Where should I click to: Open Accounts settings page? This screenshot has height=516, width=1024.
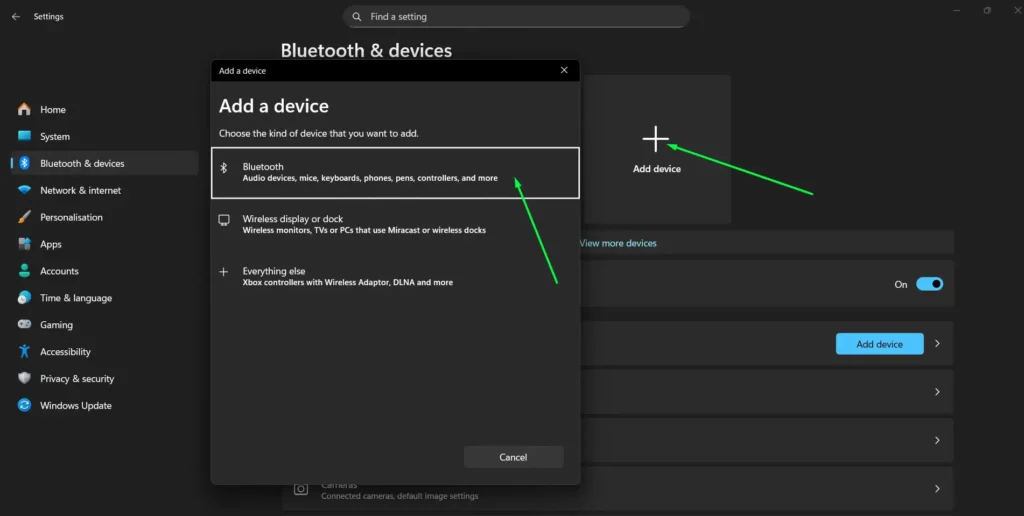tap(104, 270)
